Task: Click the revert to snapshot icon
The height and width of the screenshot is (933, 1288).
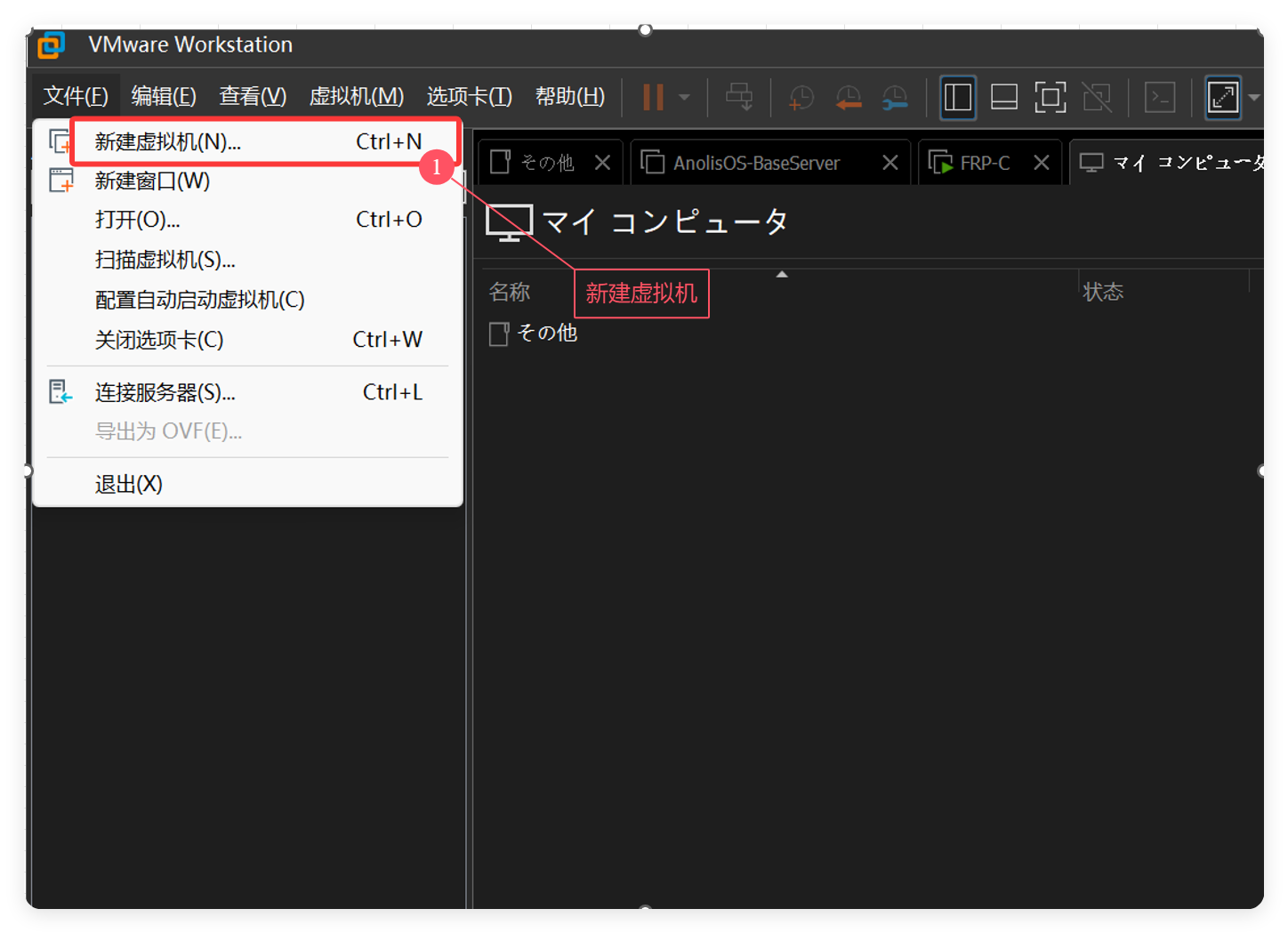Action: click(x=849, y=98)
